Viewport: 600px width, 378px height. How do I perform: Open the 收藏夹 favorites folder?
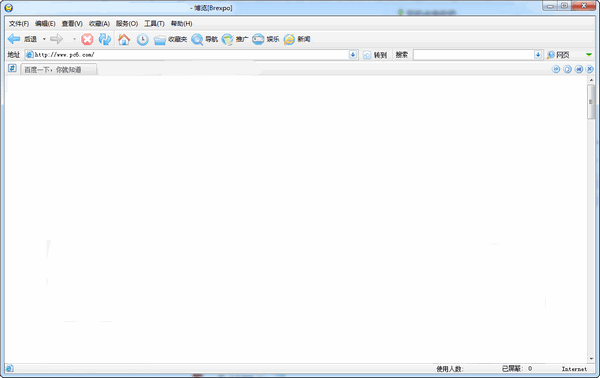point(170,39)
